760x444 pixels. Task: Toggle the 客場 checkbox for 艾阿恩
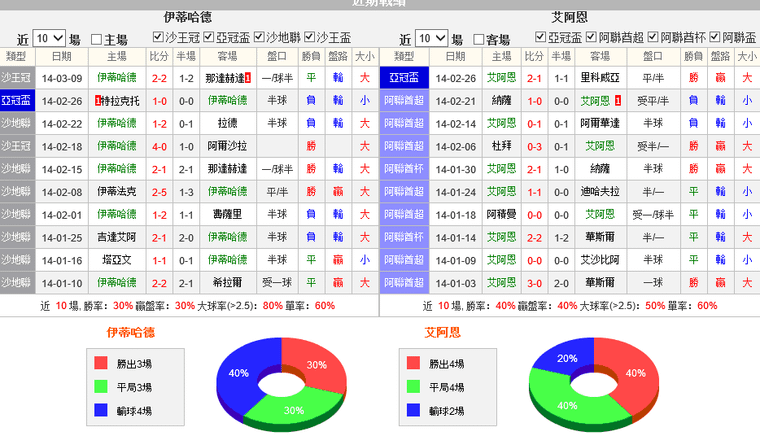pyautogui.click(x=478, y=39)
